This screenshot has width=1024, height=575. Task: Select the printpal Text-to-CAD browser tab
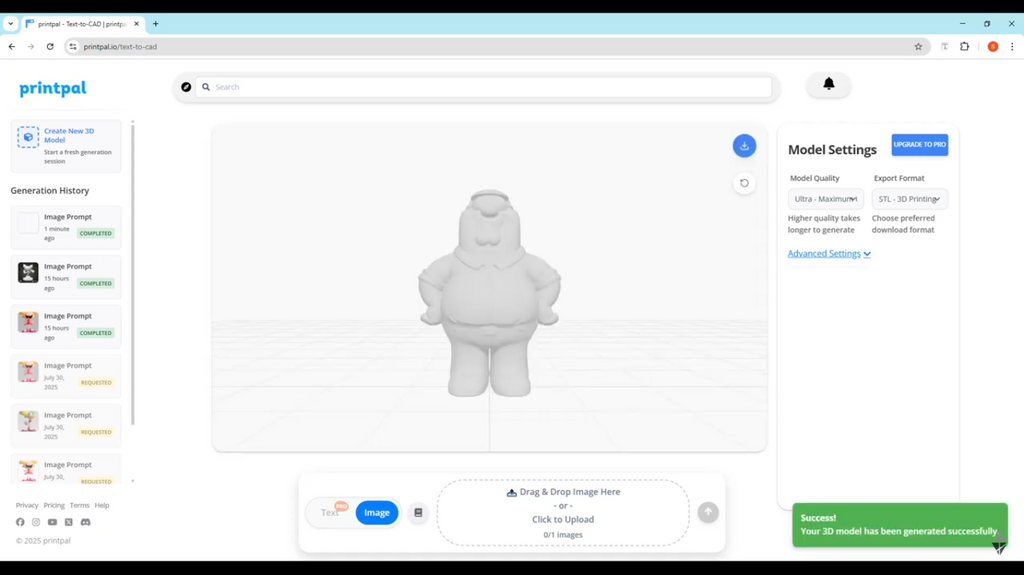(x=81, y=24)
